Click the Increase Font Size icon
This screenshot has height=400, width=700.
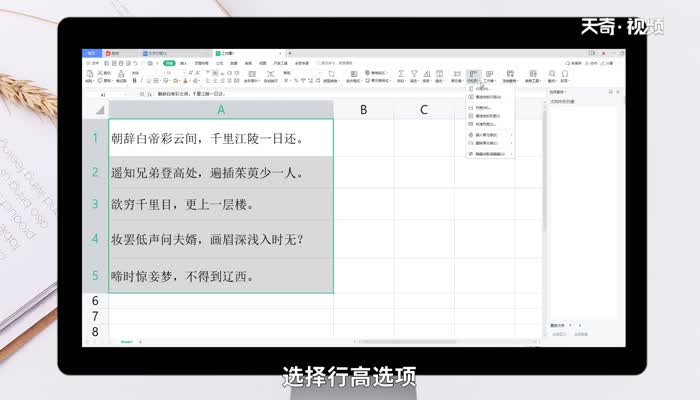[x=191, y=73]
